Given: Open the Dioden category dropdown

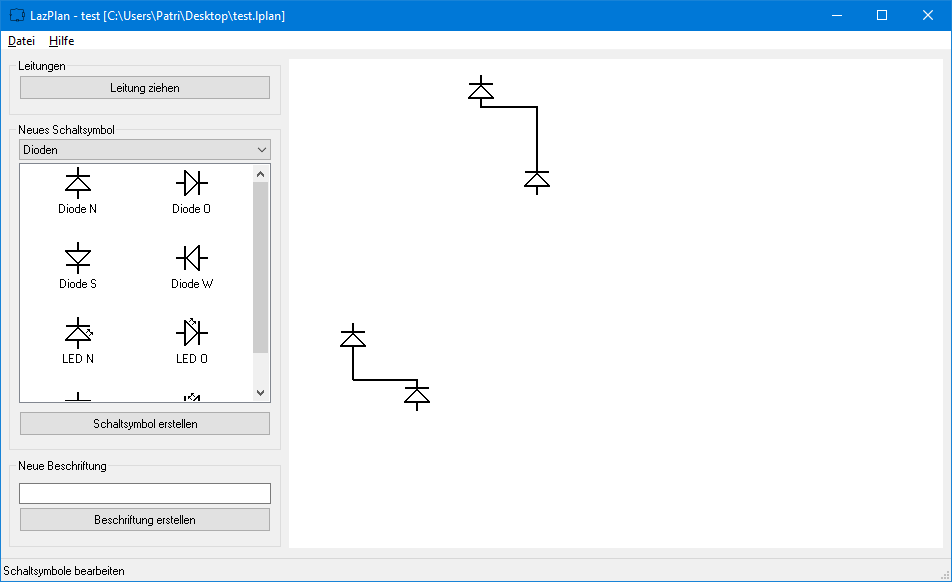Looking at the screenshot, I should point(145,150).
